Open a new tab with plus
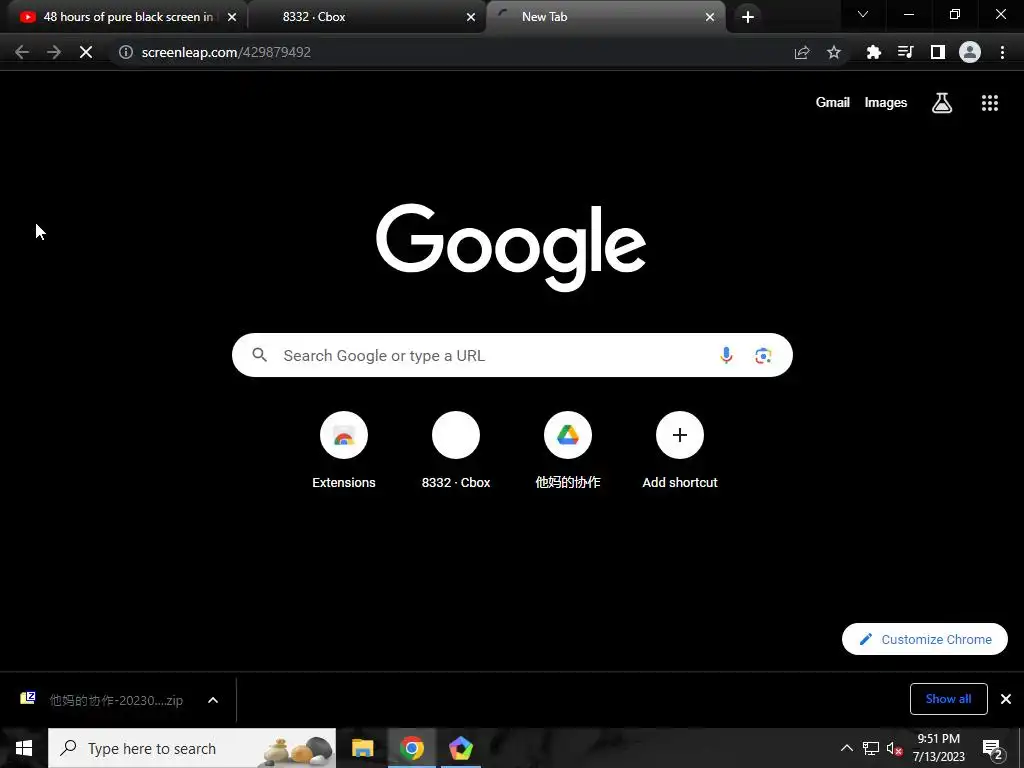 (748, 17)
